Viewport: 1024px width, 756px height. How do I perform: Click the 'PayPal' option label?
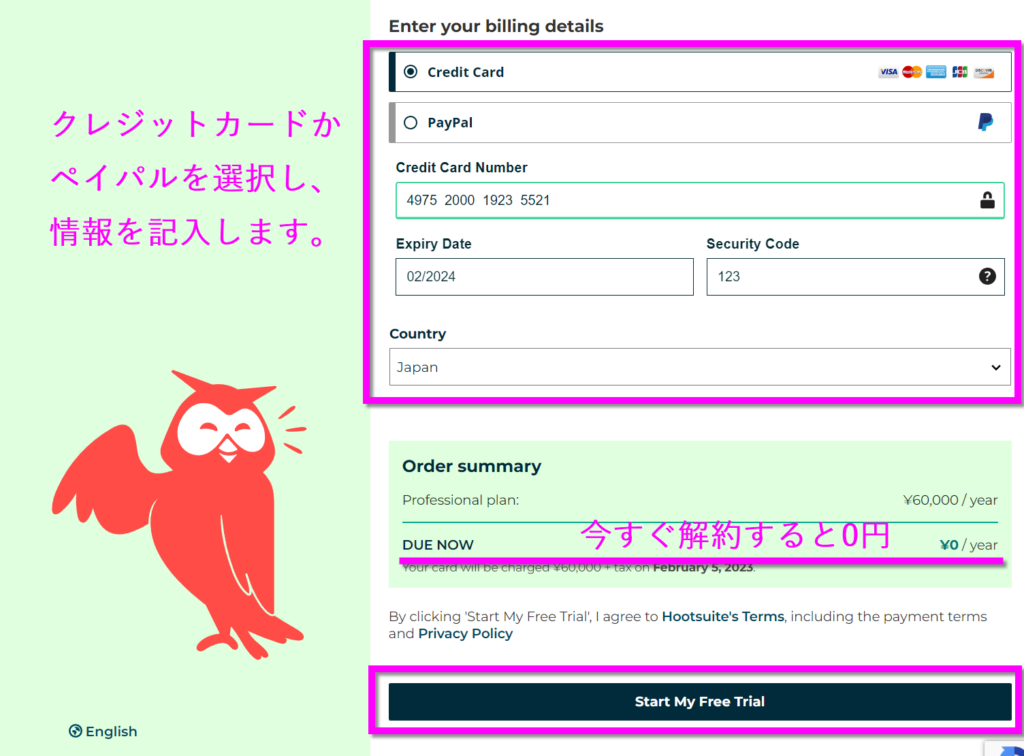pos(450,123)
